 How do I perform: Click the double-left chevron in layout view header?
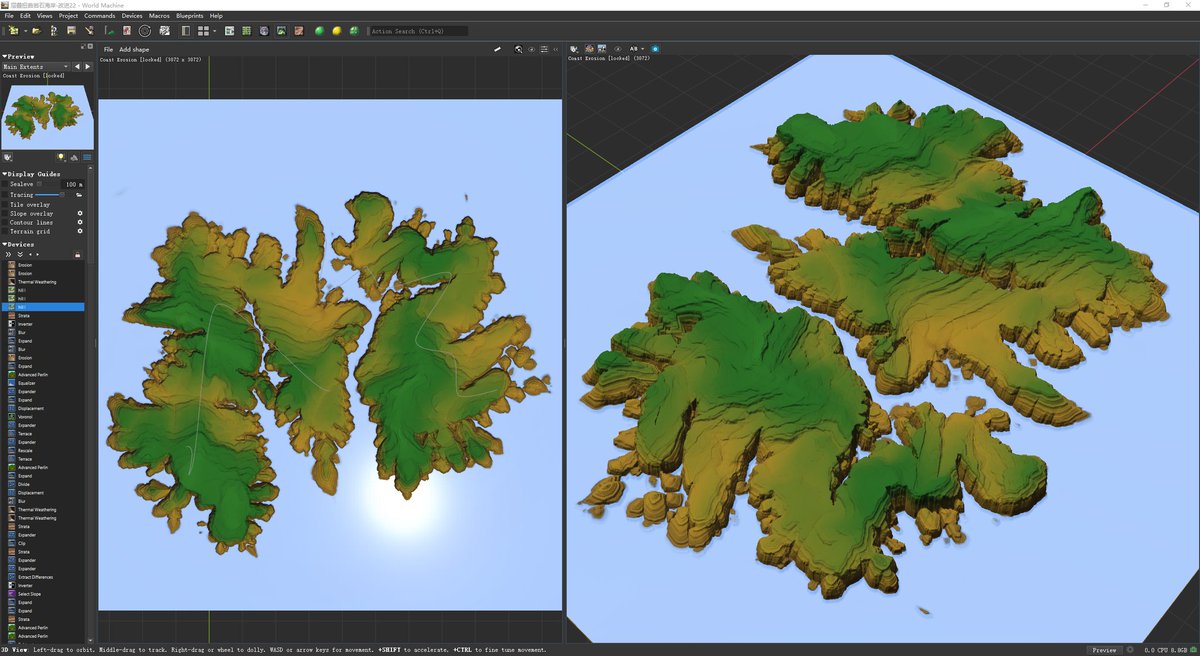tap(555, 49)
